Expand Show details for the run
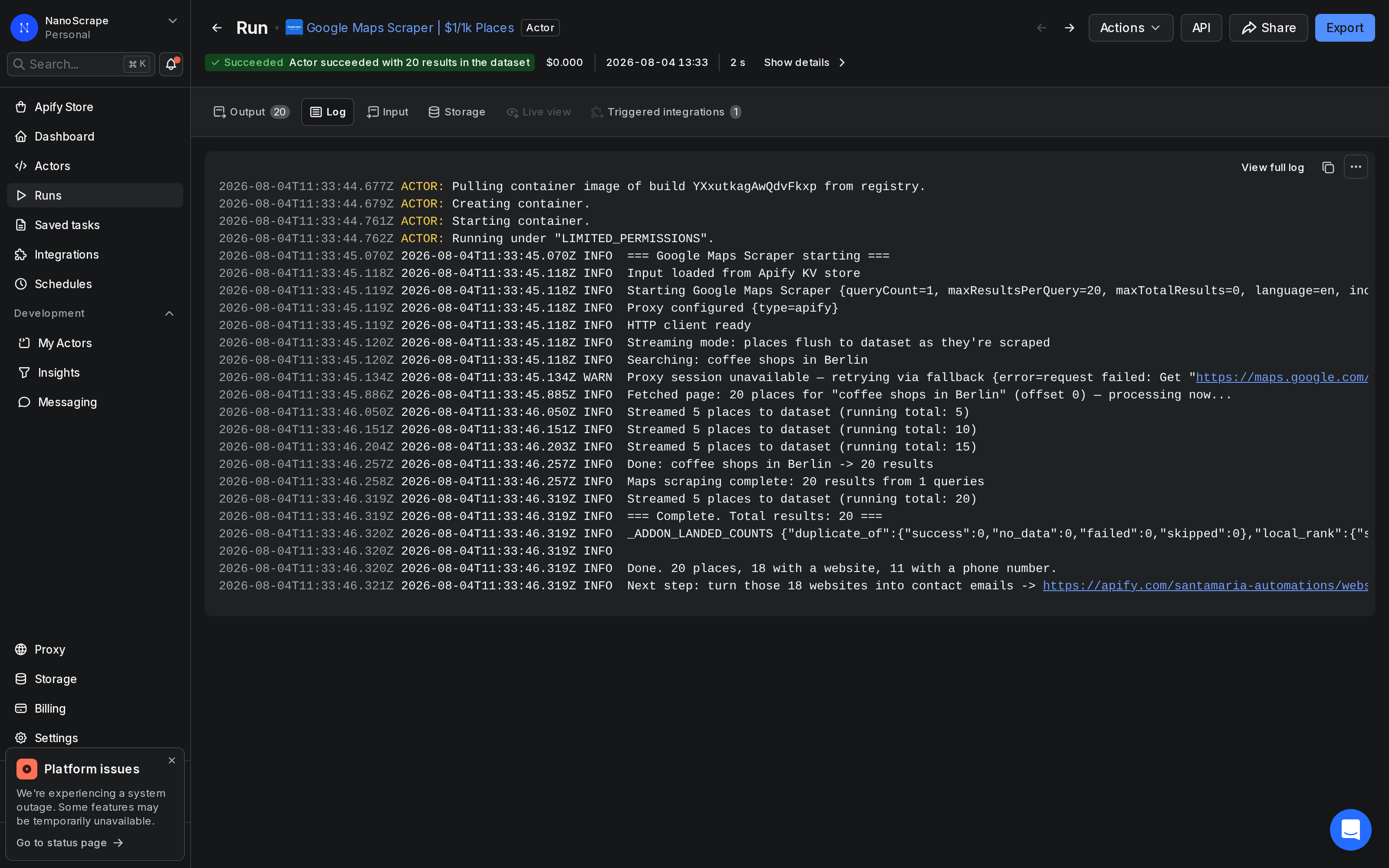 (804, 62)
